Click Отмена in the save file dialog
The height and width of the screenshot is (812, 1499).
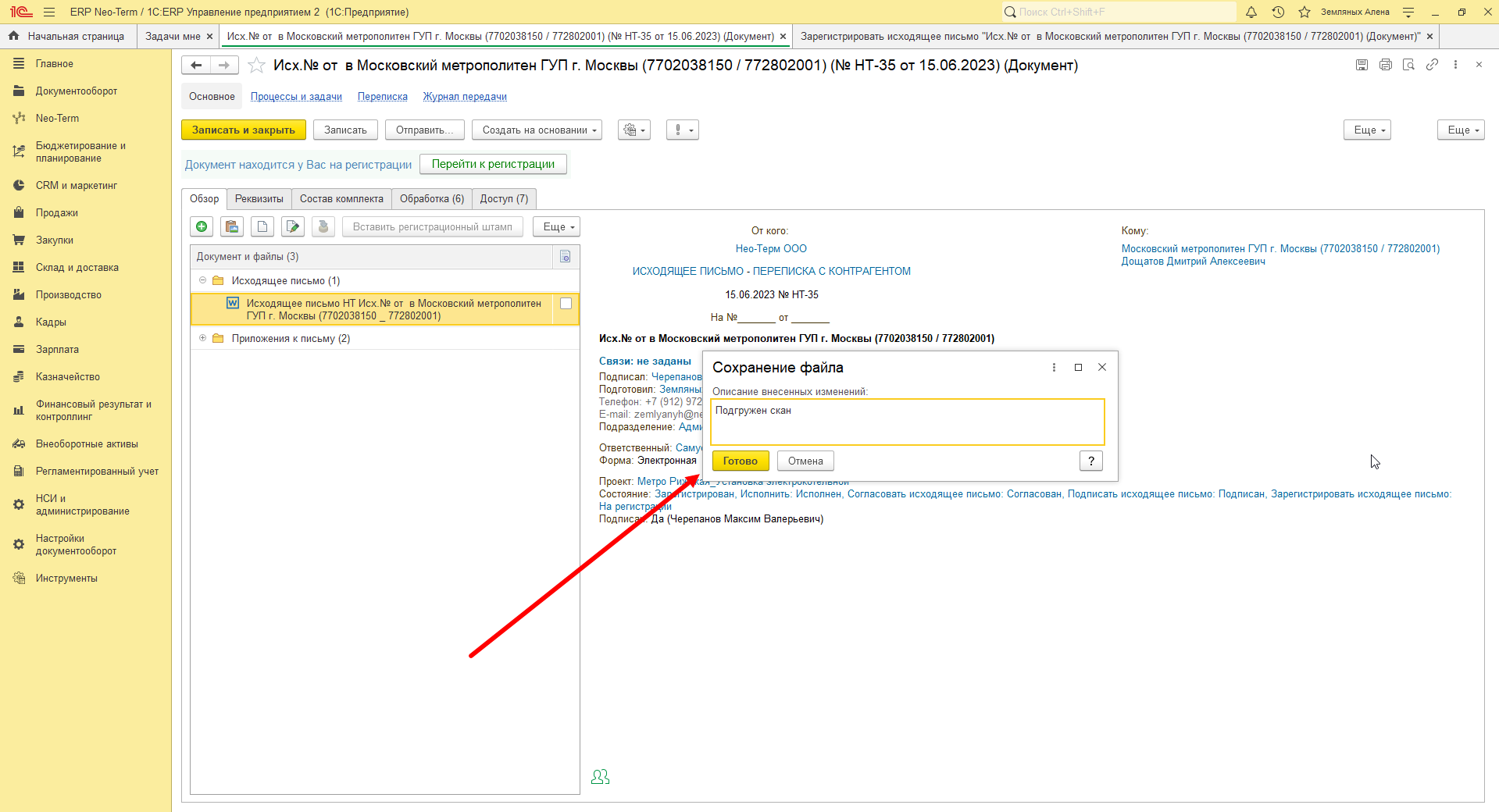pos(805,461)
